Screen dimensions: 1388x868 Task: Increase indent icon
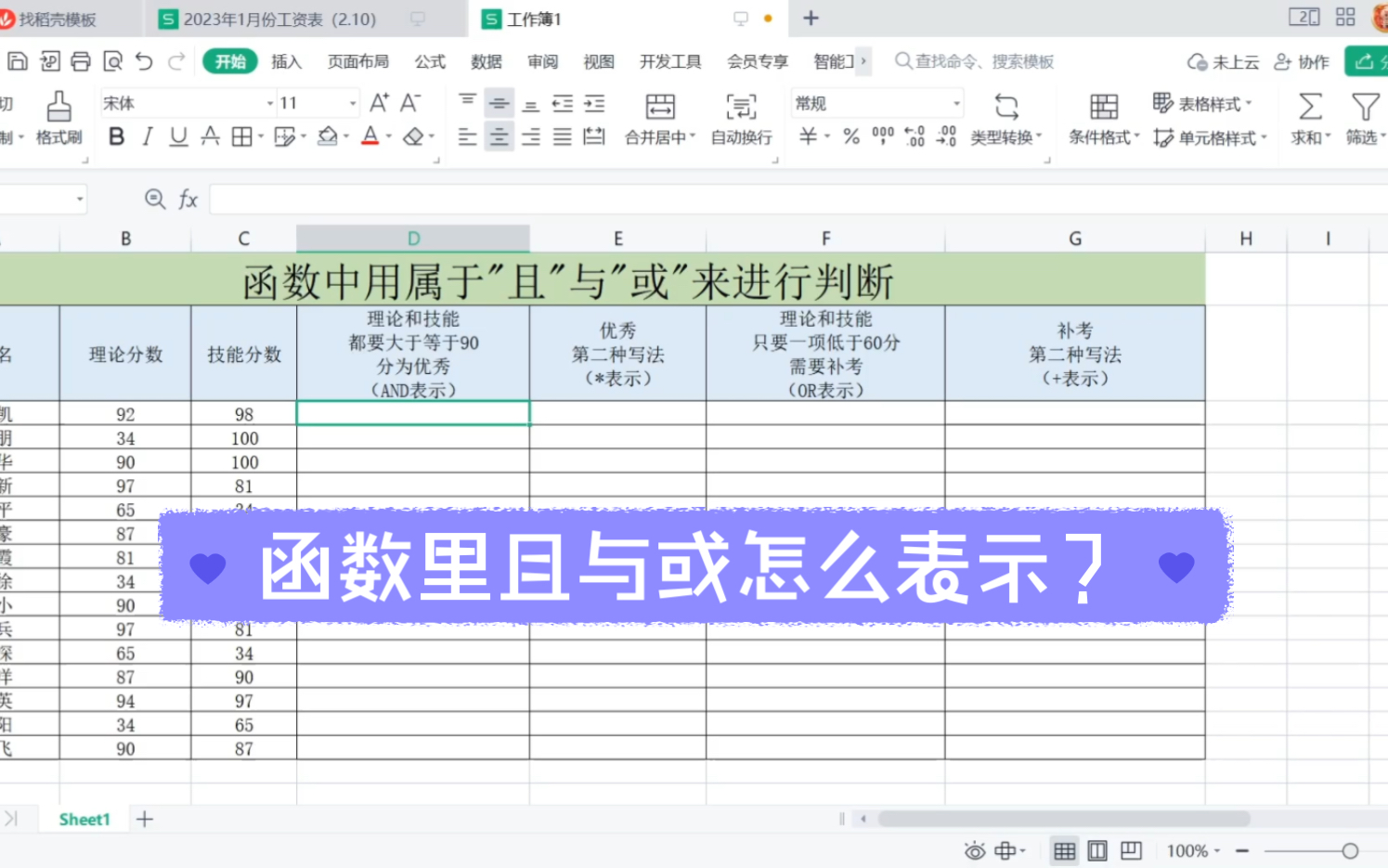(x=594, y=103)
